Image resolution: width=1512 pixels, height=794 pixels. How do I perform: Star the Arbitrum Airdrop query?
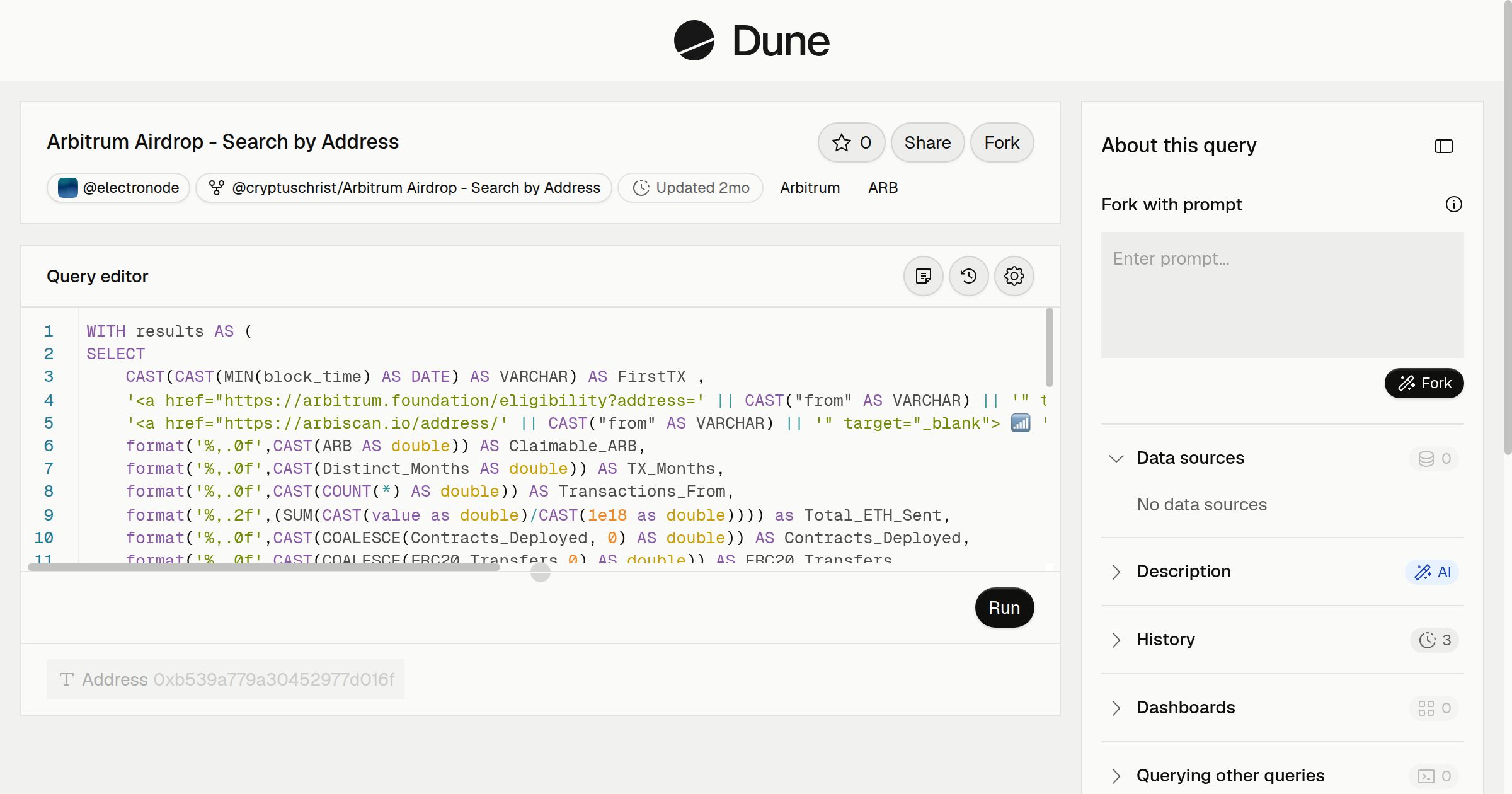(x=851, y=142)
